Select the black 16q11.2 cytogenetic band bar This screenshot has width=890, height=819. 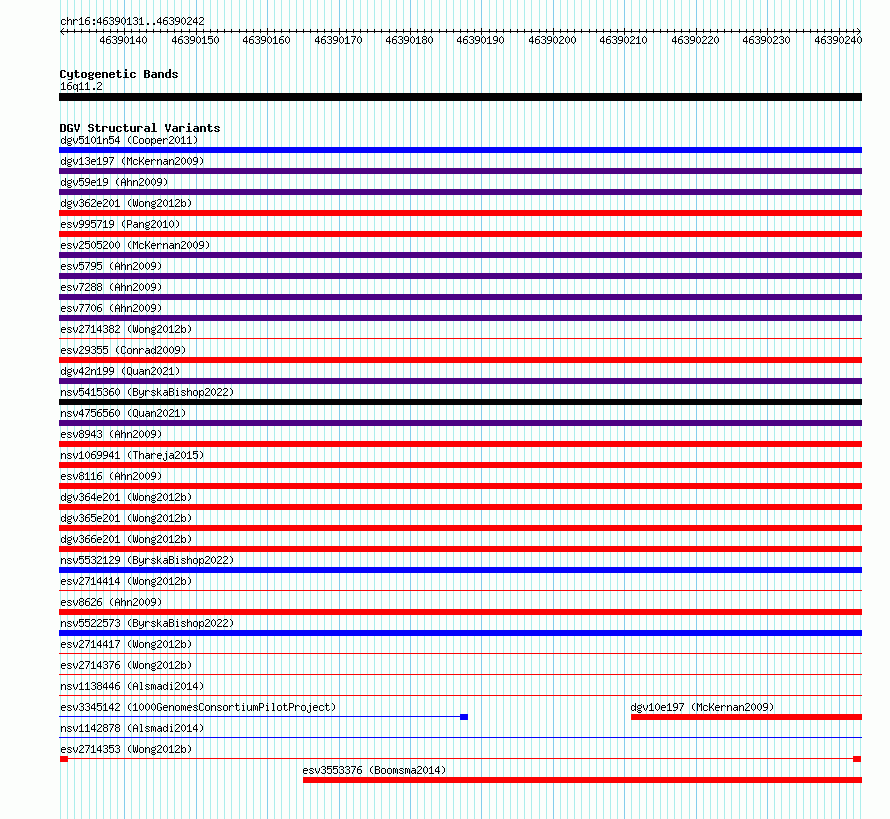pyautogui.click(x=460, y=97)
